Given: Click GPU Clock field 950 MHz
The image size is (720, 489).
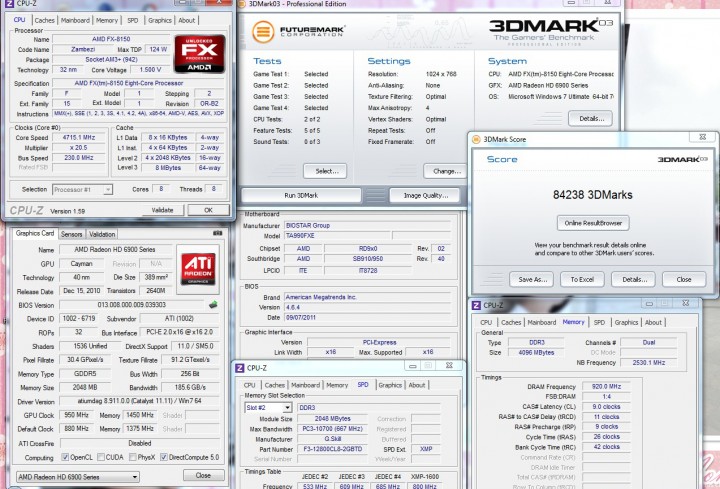Looking at the screenshot, I should click(x=77, y=415).
